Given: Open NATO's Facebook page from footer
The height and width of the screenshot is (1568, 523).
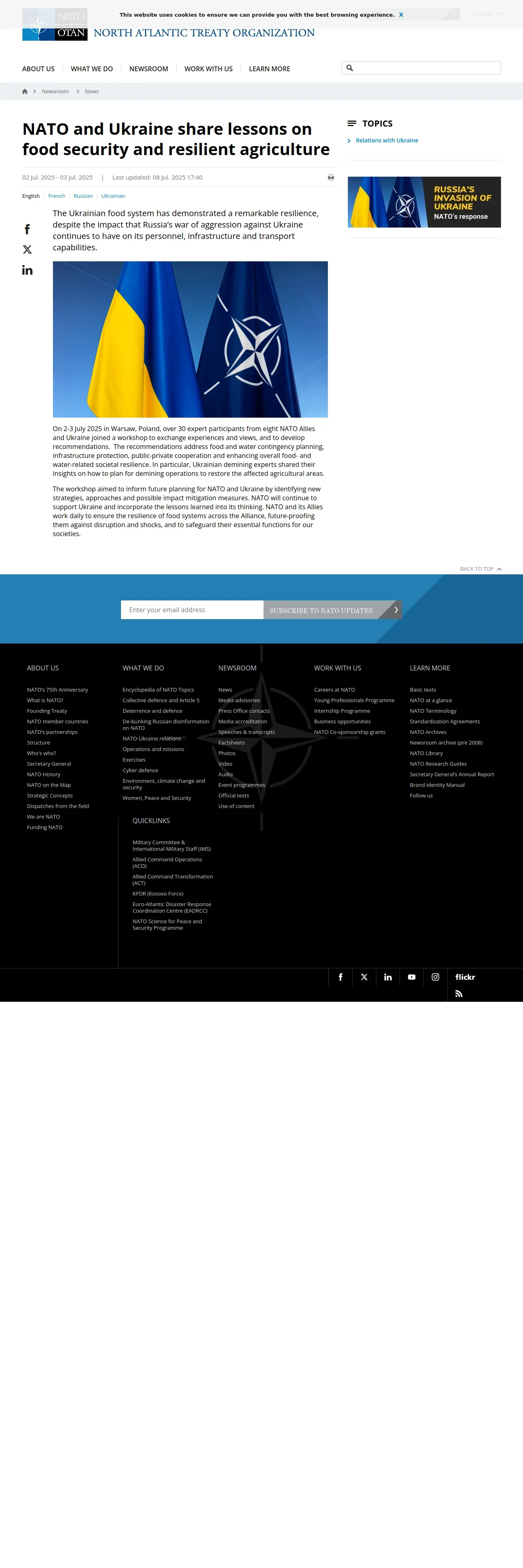Looking at the screenshot, I should [341, 977].
